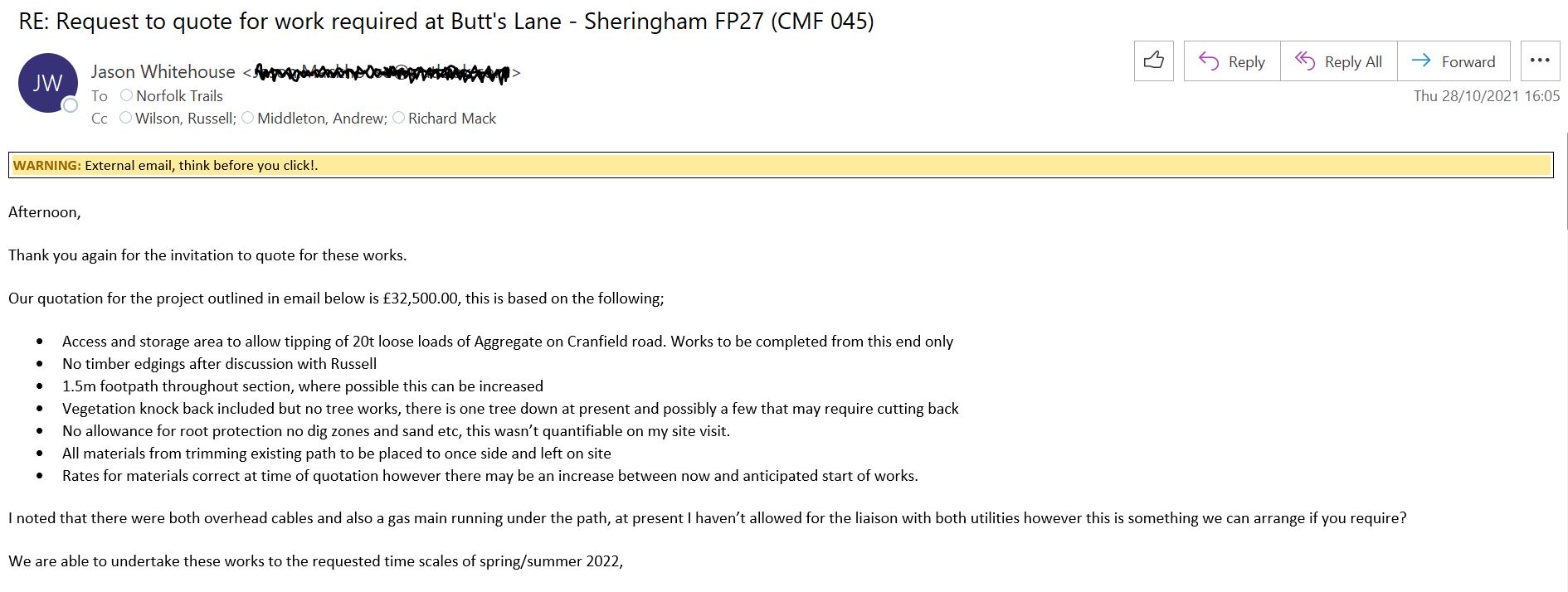Click the Forward button label
Viewport: 1568px width, 592px height.
pyautogui.click(x=1468, y=61)
